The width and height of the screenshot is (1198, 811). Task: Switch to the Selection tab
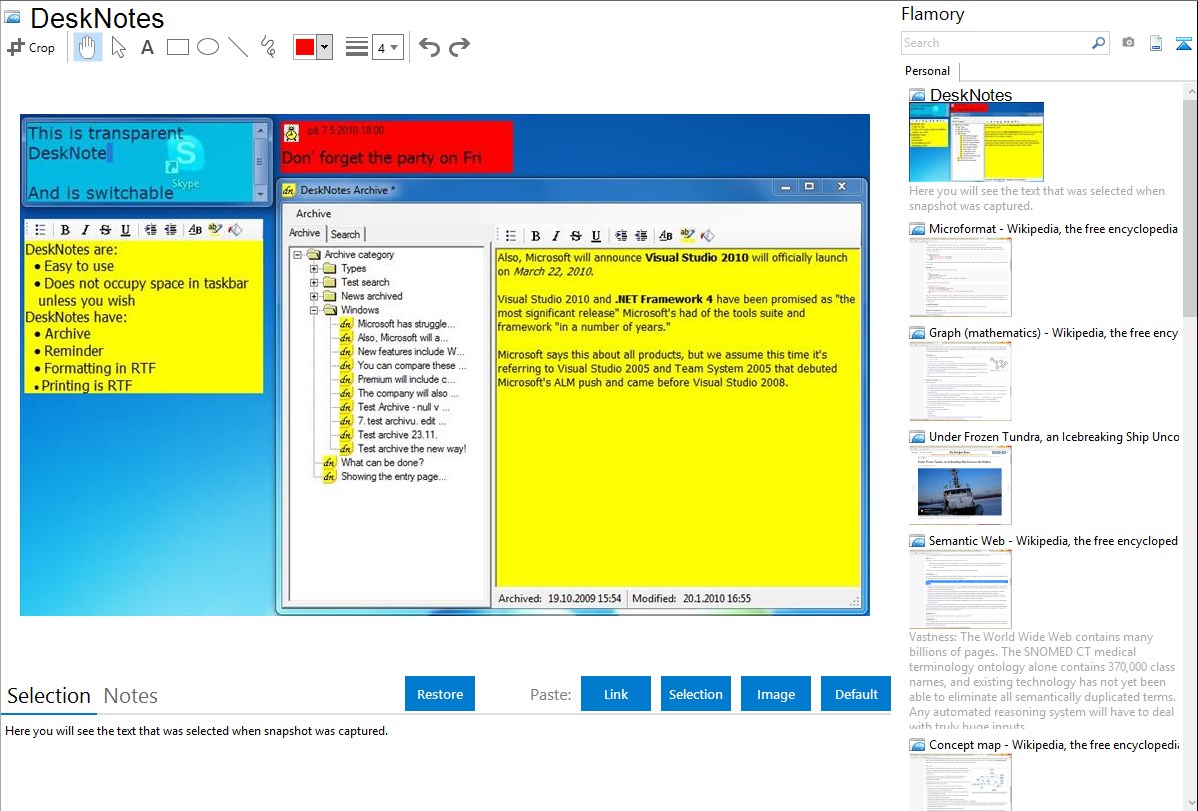[x=49, y=696]
